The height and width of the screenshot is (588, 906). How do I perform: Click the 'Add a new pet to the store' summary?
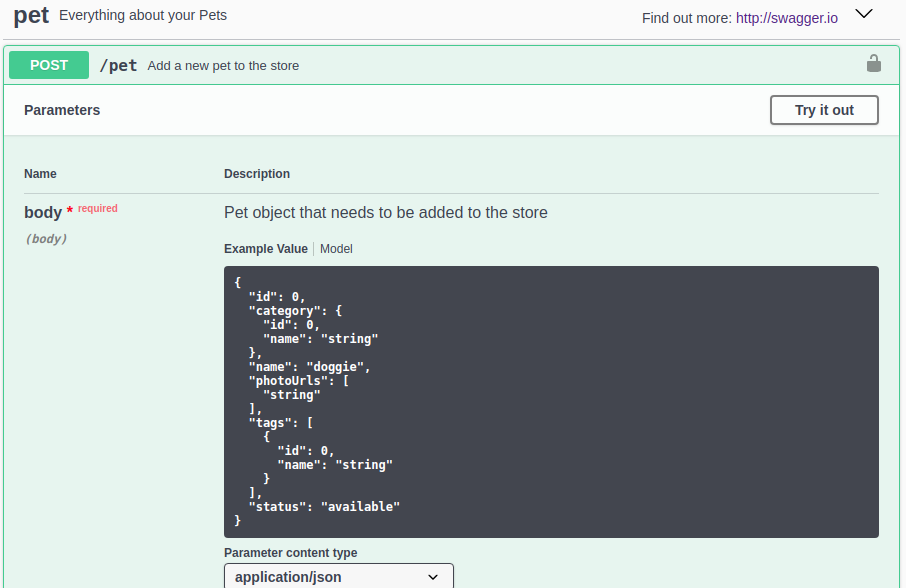point(223,66)
